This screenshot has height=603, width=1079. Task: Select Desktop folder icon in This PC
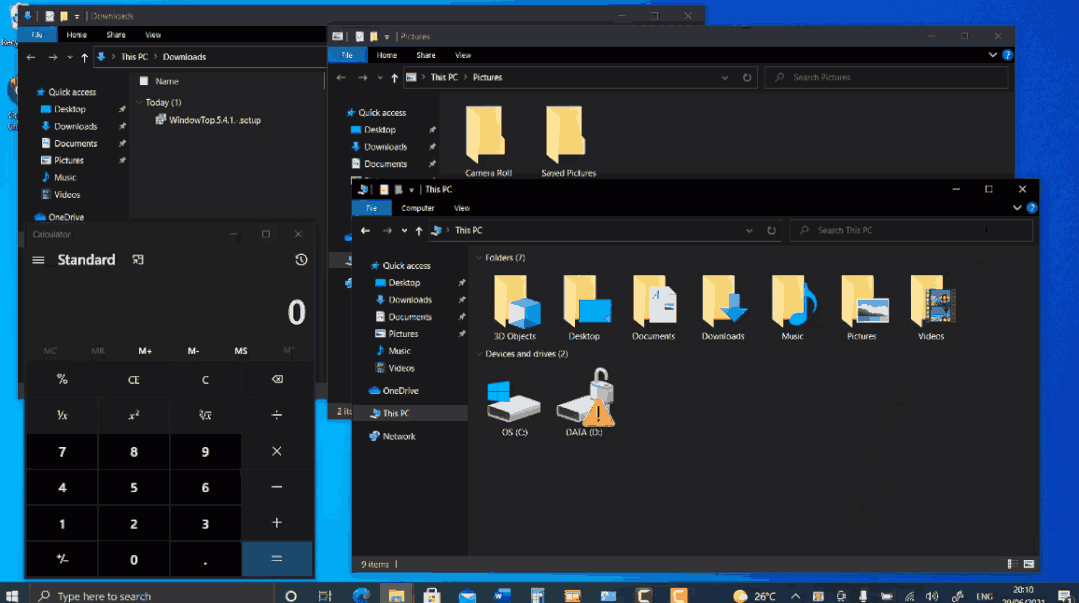[x=584, y=308]
